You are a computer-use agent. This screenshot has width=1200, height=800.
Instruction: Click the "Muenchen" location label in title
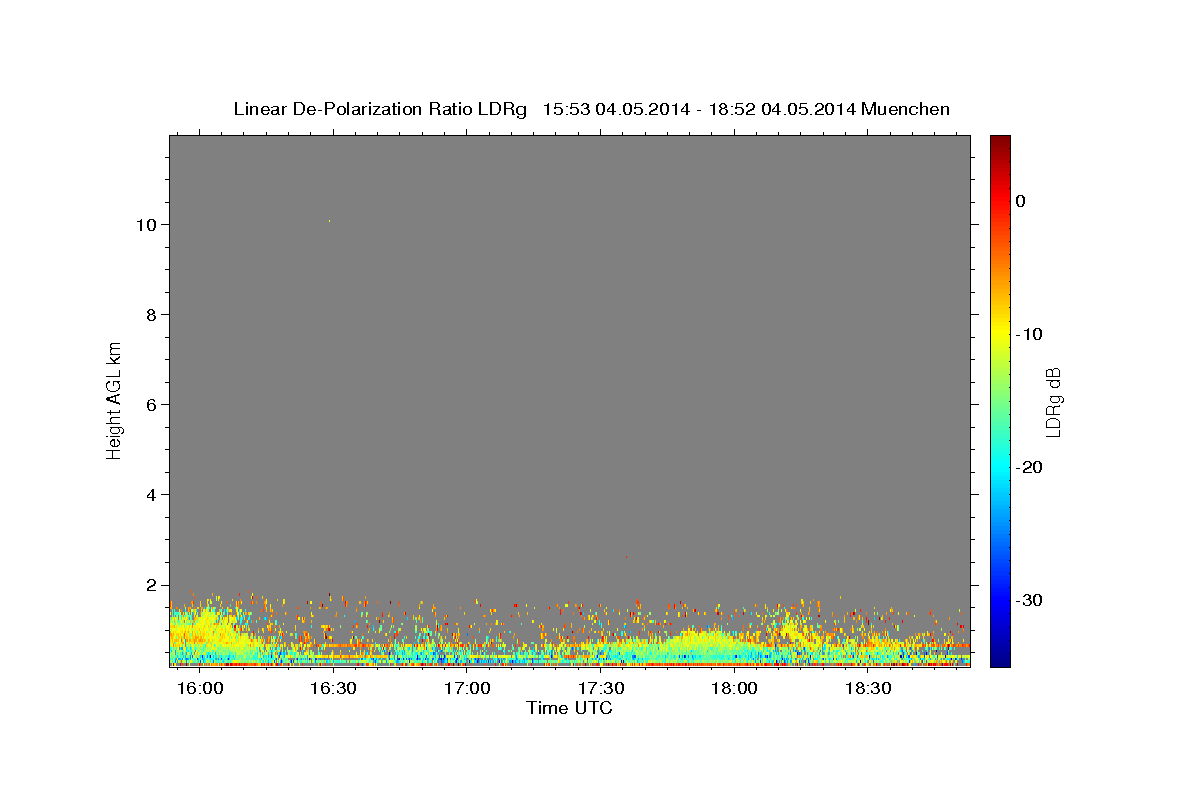pyautogui.click(x=906, y=109)
